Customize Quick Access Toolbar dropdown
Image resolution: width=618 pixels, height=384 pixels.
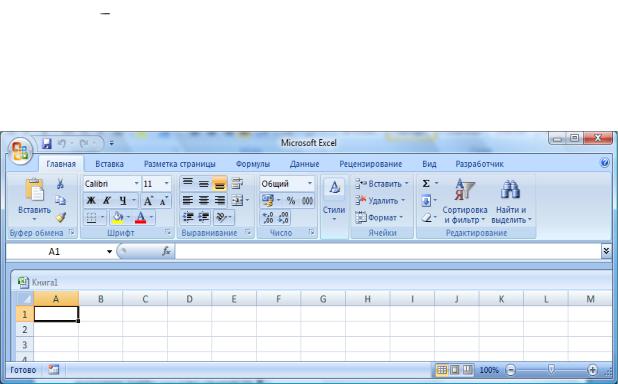[x=112, y=144]
